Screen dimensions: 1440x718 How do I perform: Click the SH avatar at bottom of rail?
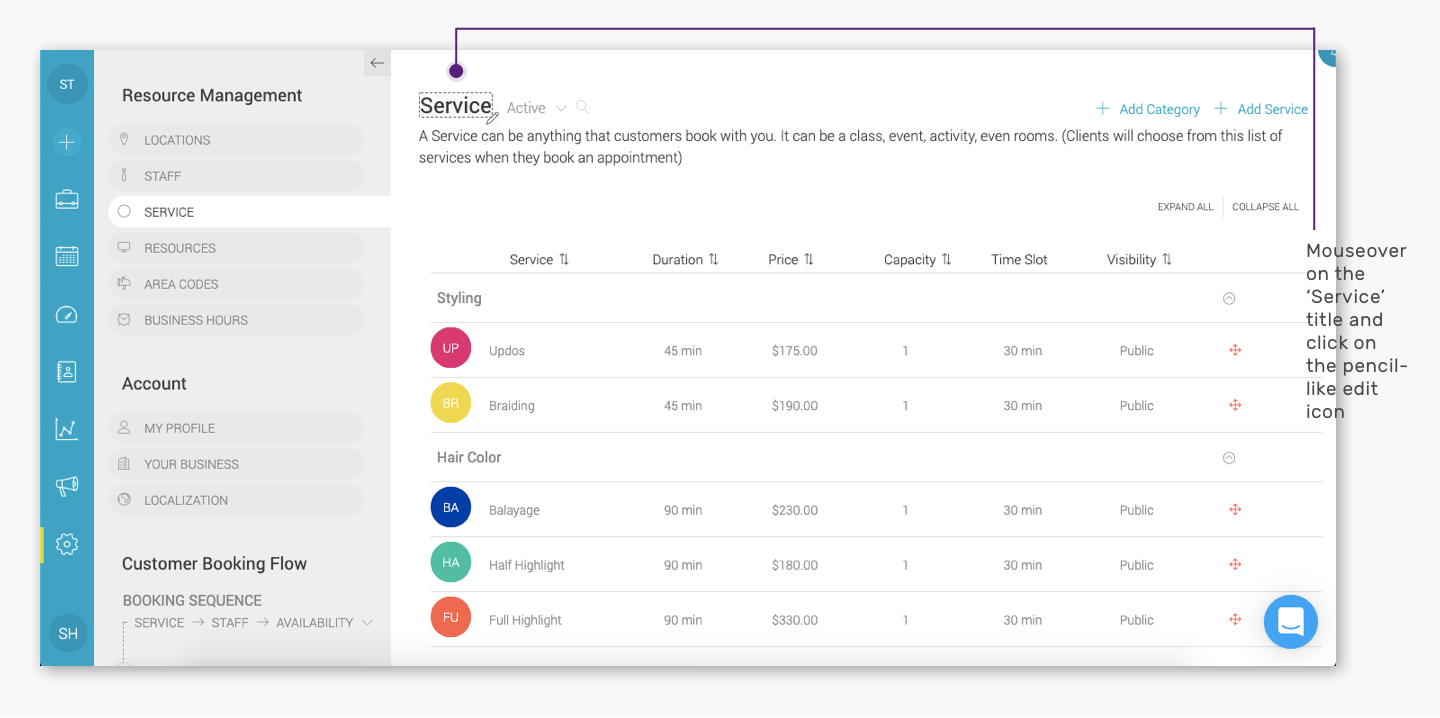tap(68, 633)
